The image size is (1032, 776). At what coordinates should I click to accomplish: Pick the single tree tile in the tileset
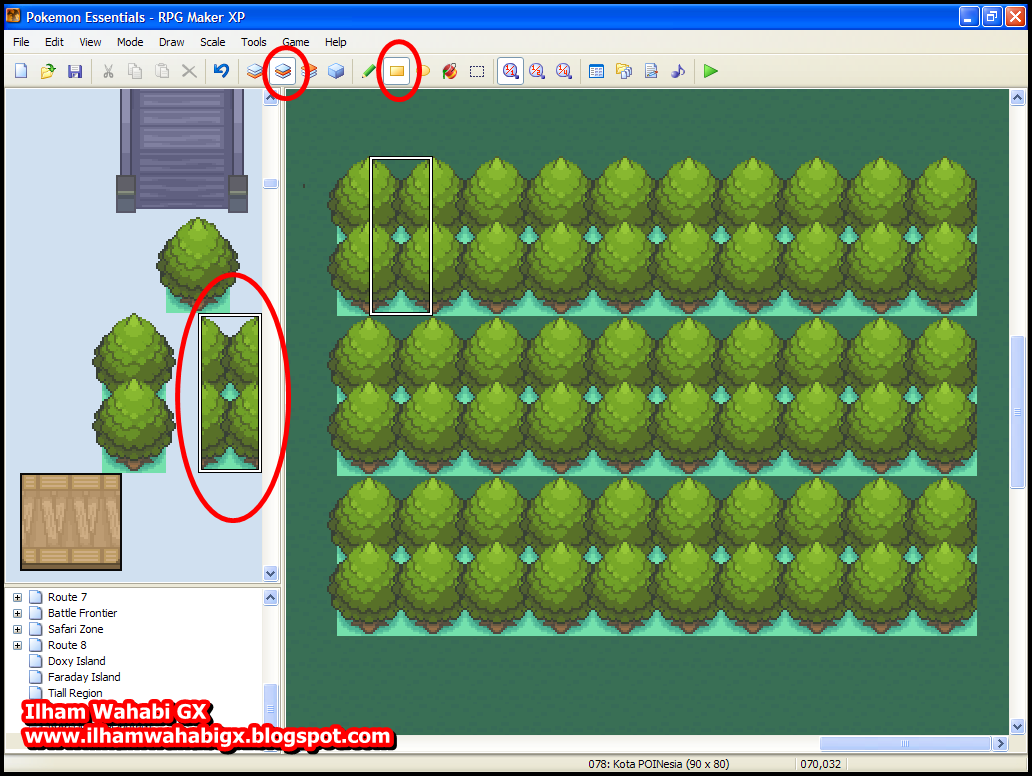197,265
